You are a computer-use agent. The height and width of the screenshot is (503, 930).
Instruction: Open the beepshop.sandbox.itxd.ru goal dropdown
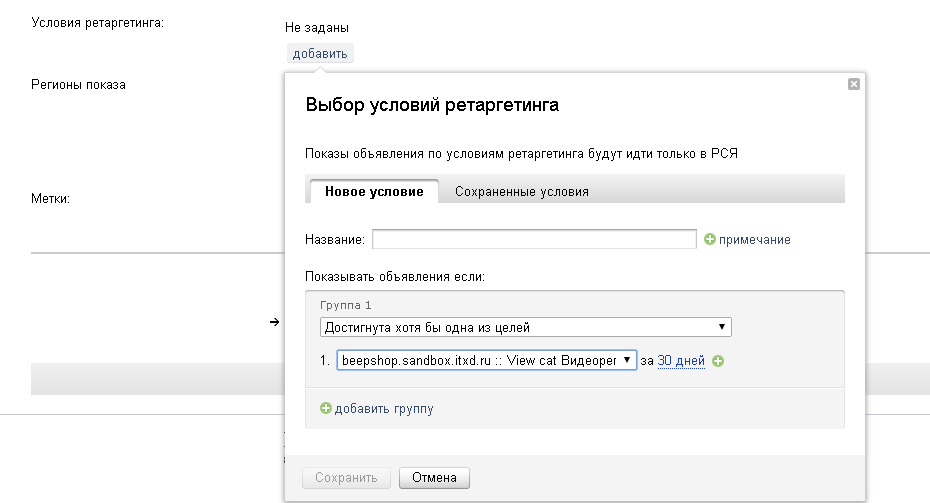pyautogui.click(x=486, y=360)
